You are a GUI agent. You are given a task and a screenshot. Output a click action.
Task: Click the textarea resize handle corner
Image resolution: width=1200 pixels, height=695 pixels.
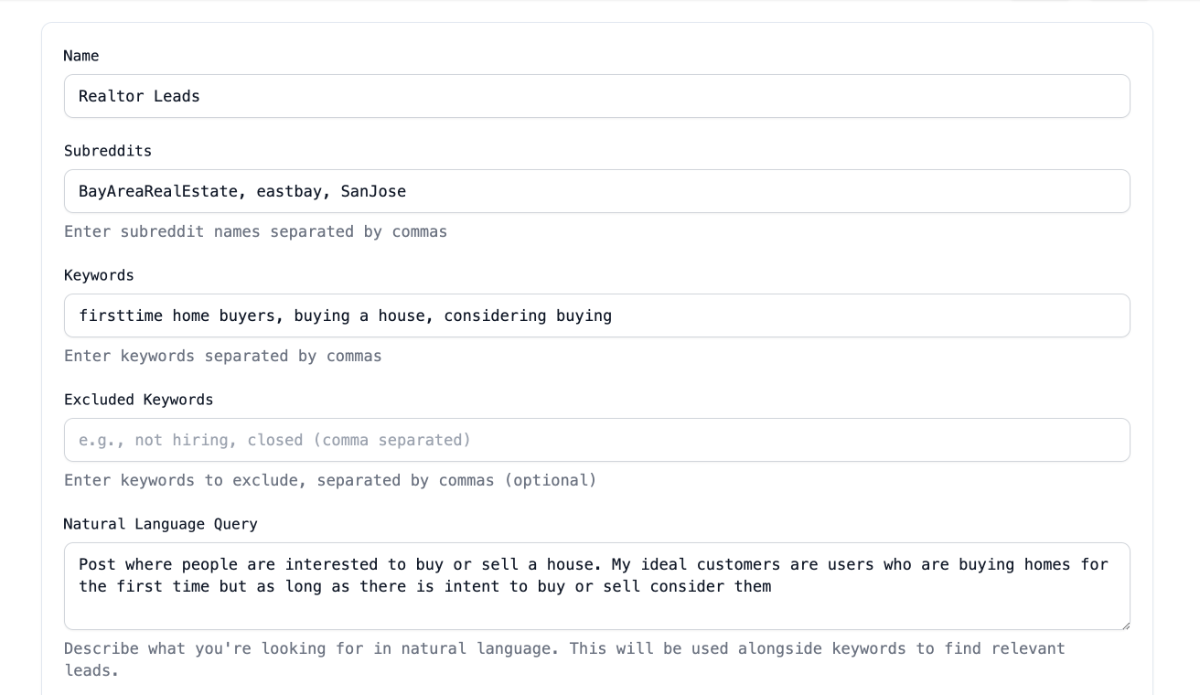[x=1124, y=624]
